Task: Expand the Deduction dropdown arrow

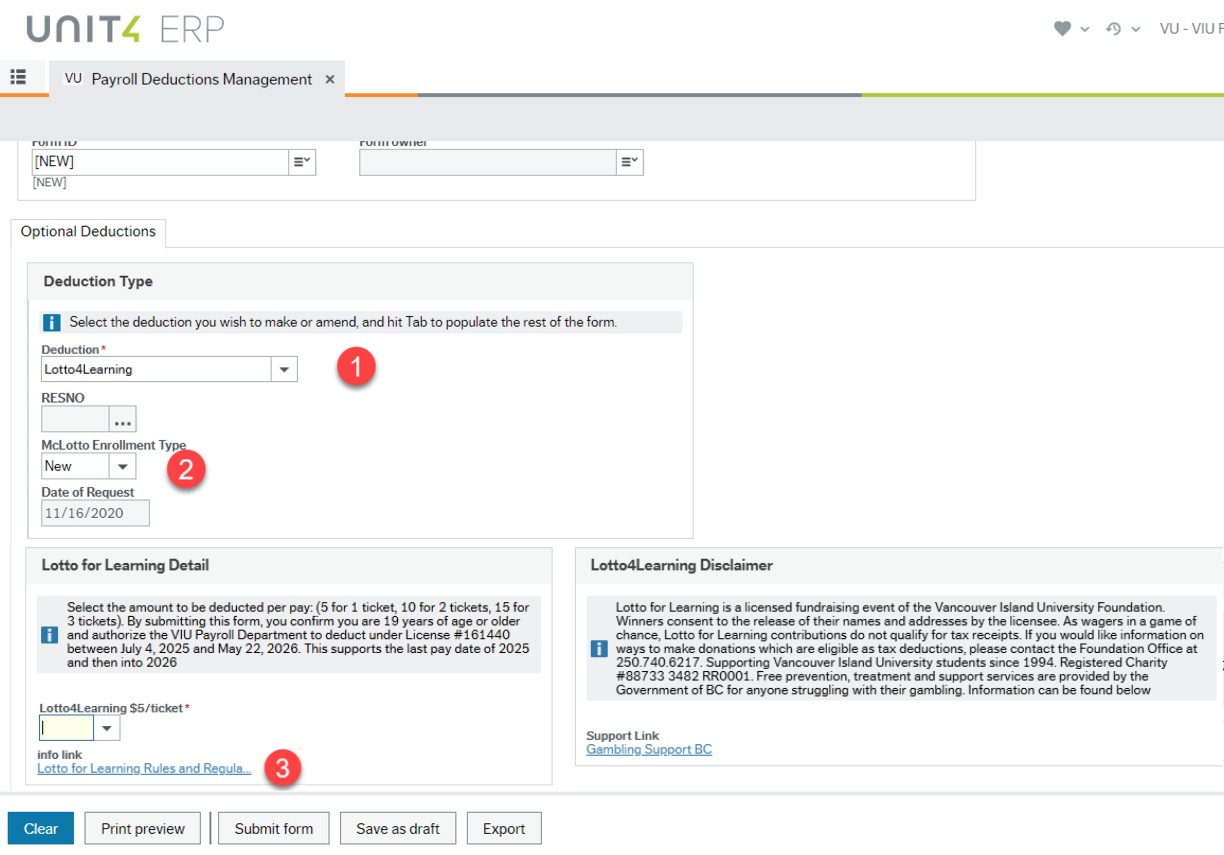Action: pyautogui.click(x=284, y=370)
